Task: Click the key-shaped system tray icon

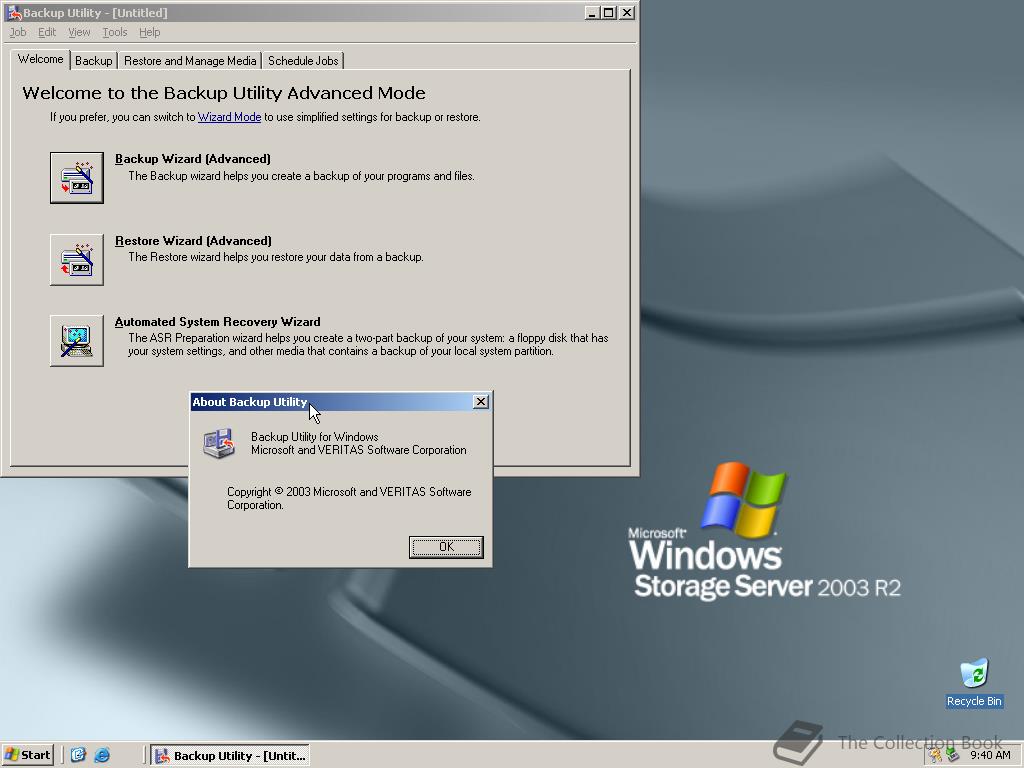Action: (x=936, y=755)
